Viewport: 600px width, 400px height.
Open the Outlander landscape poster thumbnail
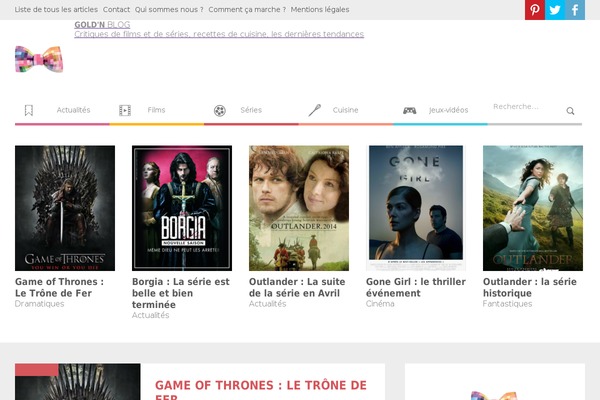(533, 208)
